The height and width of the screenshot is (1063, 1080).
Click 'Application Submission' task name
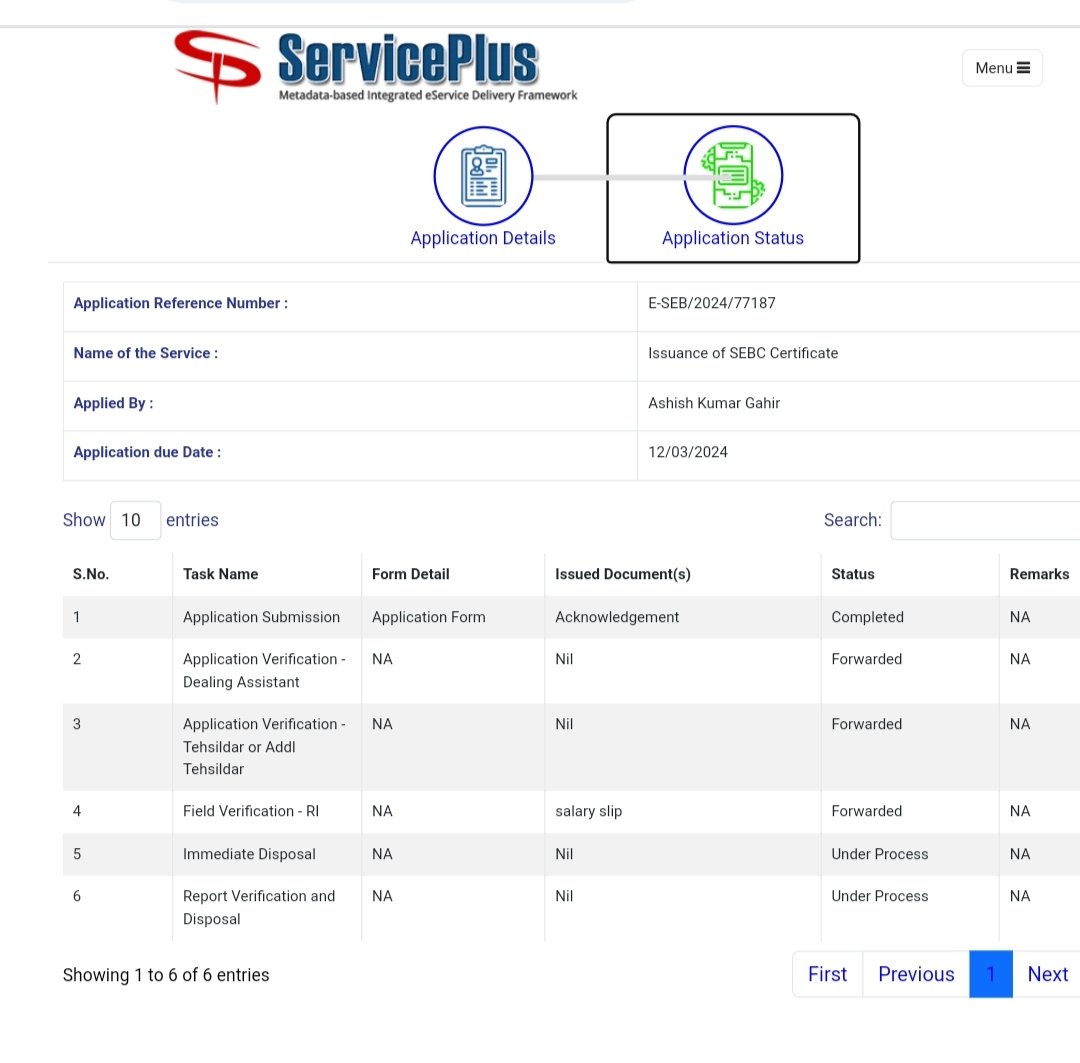[261, 617]
